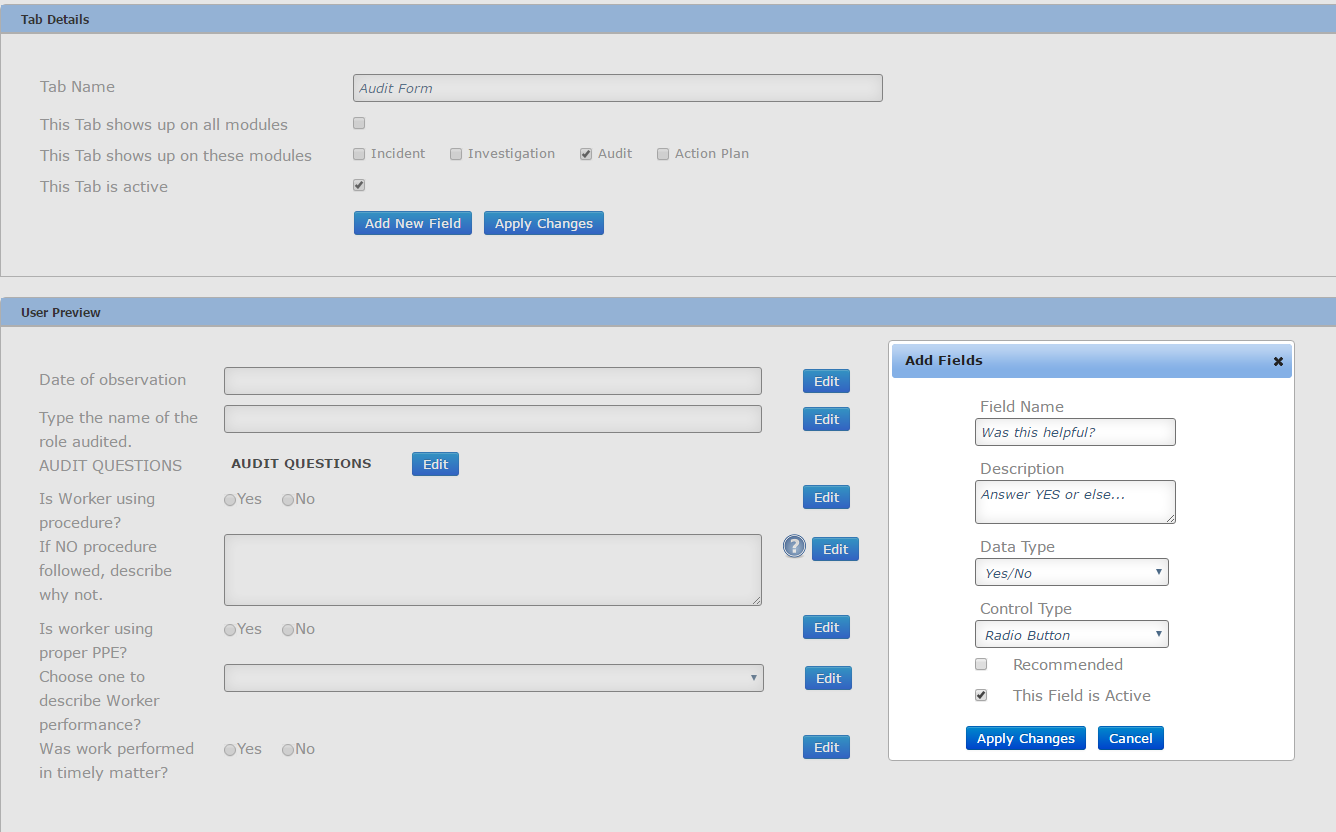Select No for 'Was work performed in timely matter?'

click(287, 749)
